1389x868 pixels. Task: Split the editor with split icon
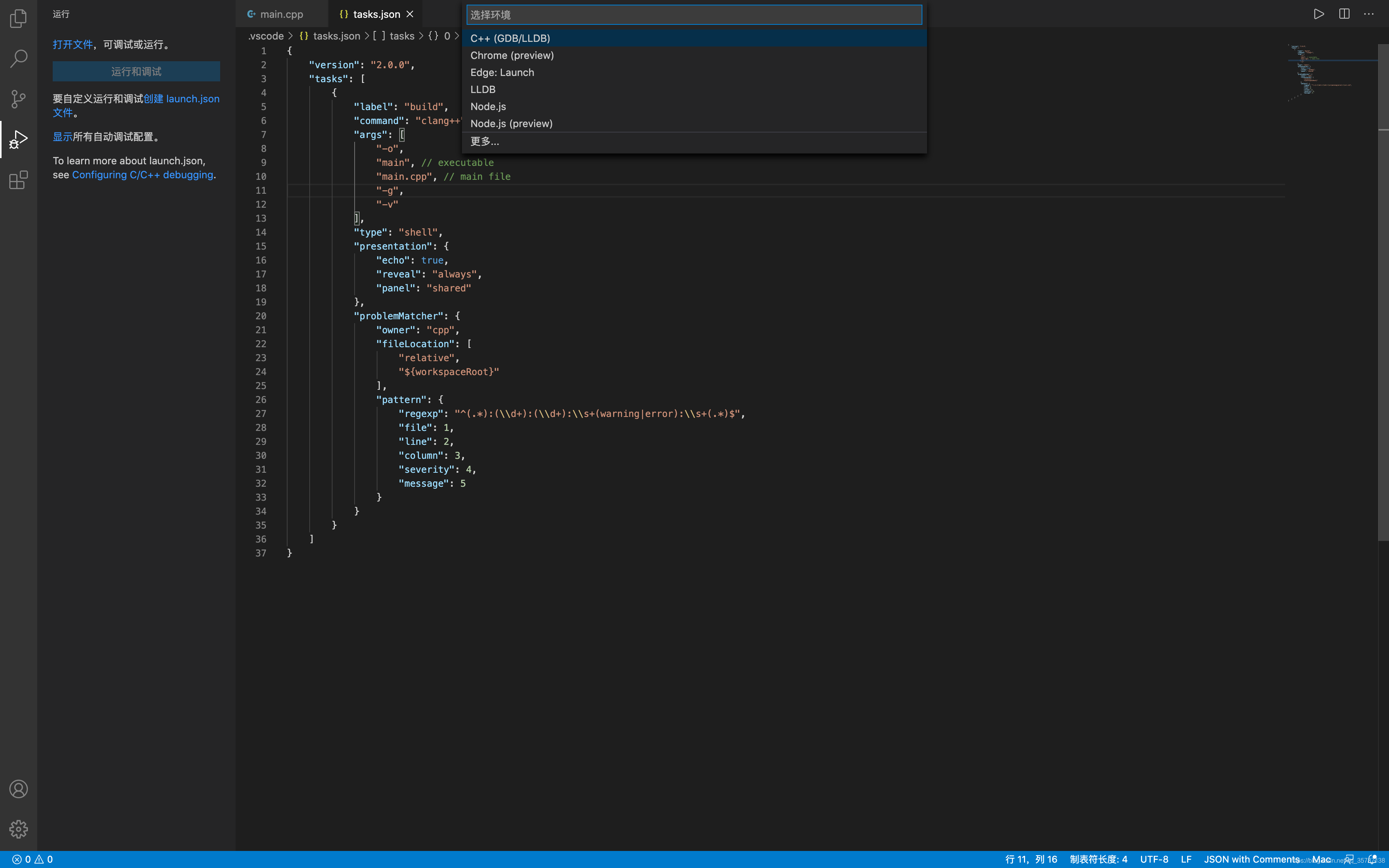(x=1344, y=14)
